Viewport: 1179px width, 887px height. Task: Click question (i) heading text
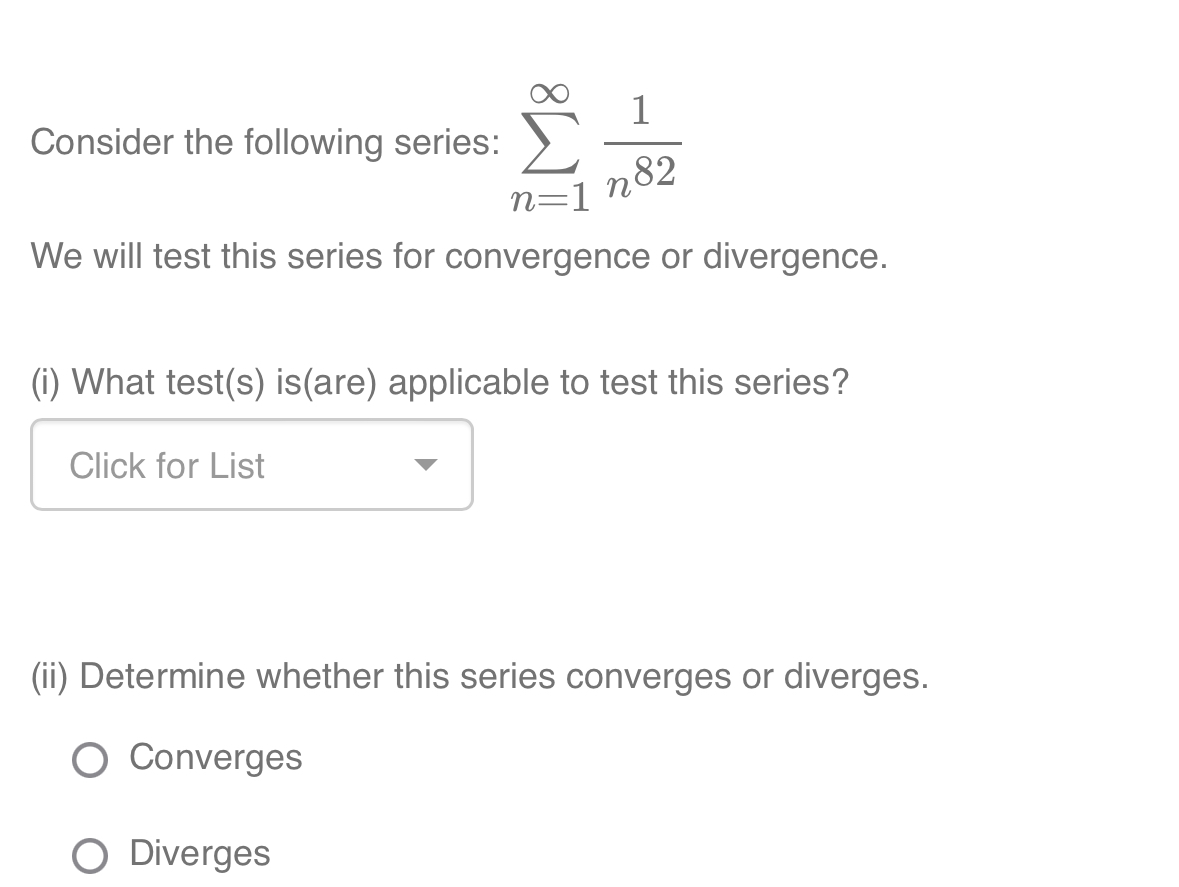coord(440,382)
